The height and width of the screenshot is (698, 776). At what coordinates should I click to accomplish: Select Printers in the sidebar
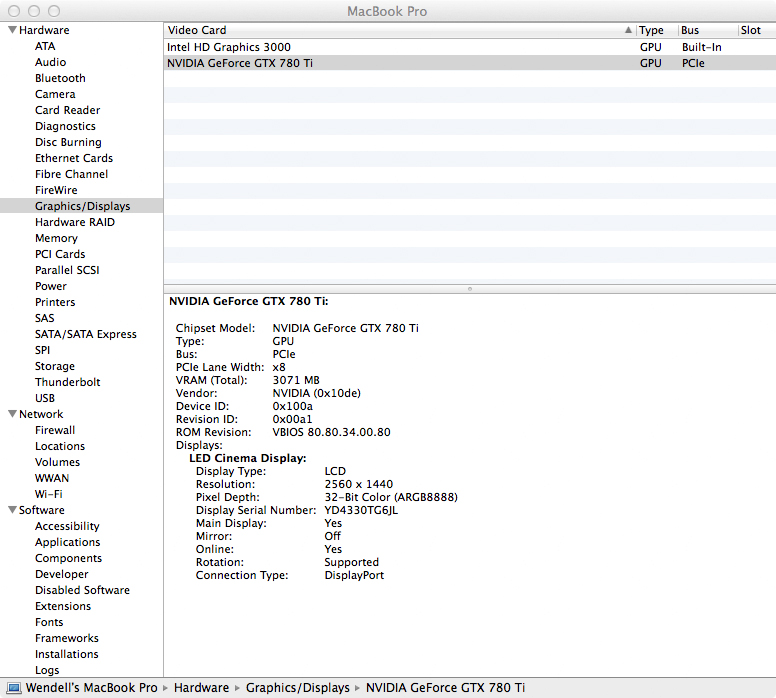[x=55, y=302]
